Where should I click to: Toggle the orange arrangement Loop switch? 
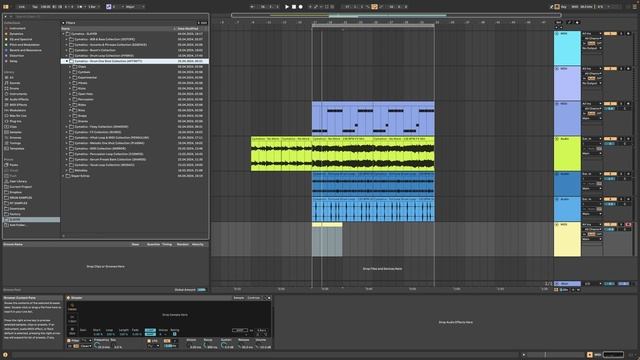pos(374,7)
